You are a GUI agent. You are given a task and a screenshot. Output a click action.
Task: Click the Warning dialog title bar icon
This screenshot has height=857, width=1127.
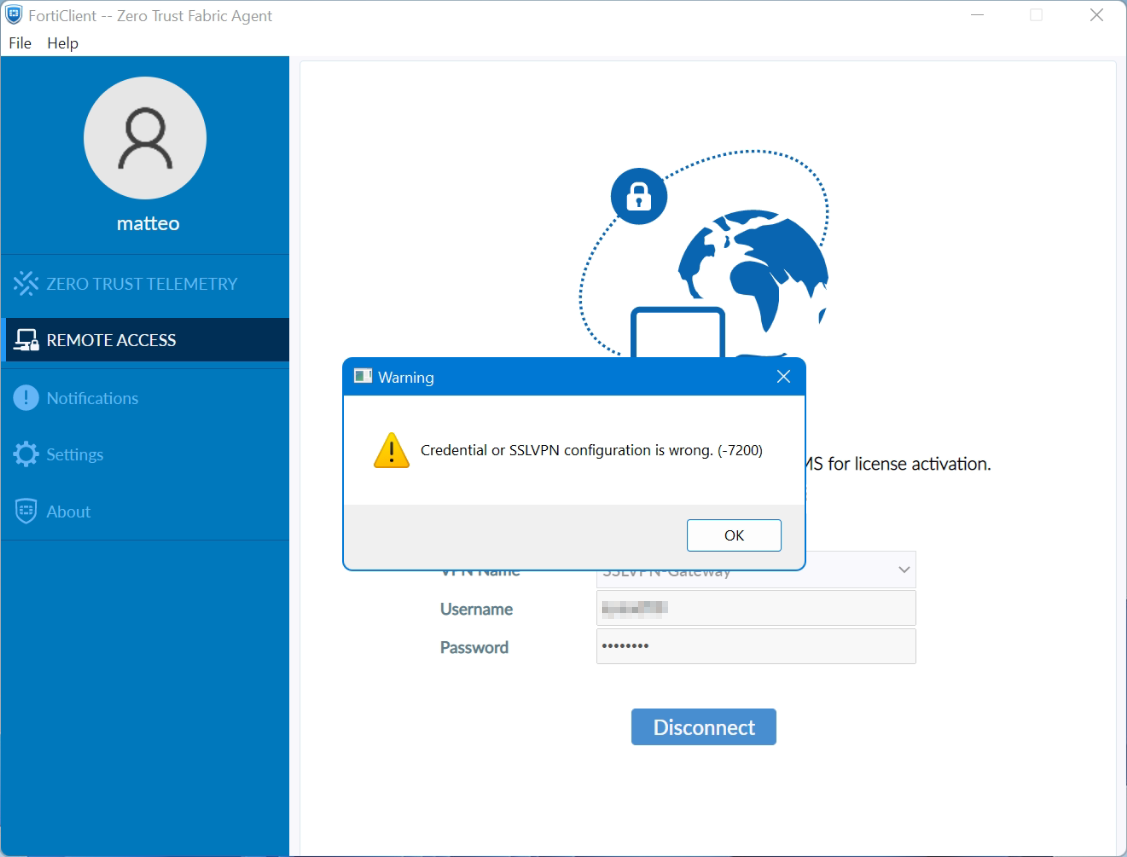point(363,376)
